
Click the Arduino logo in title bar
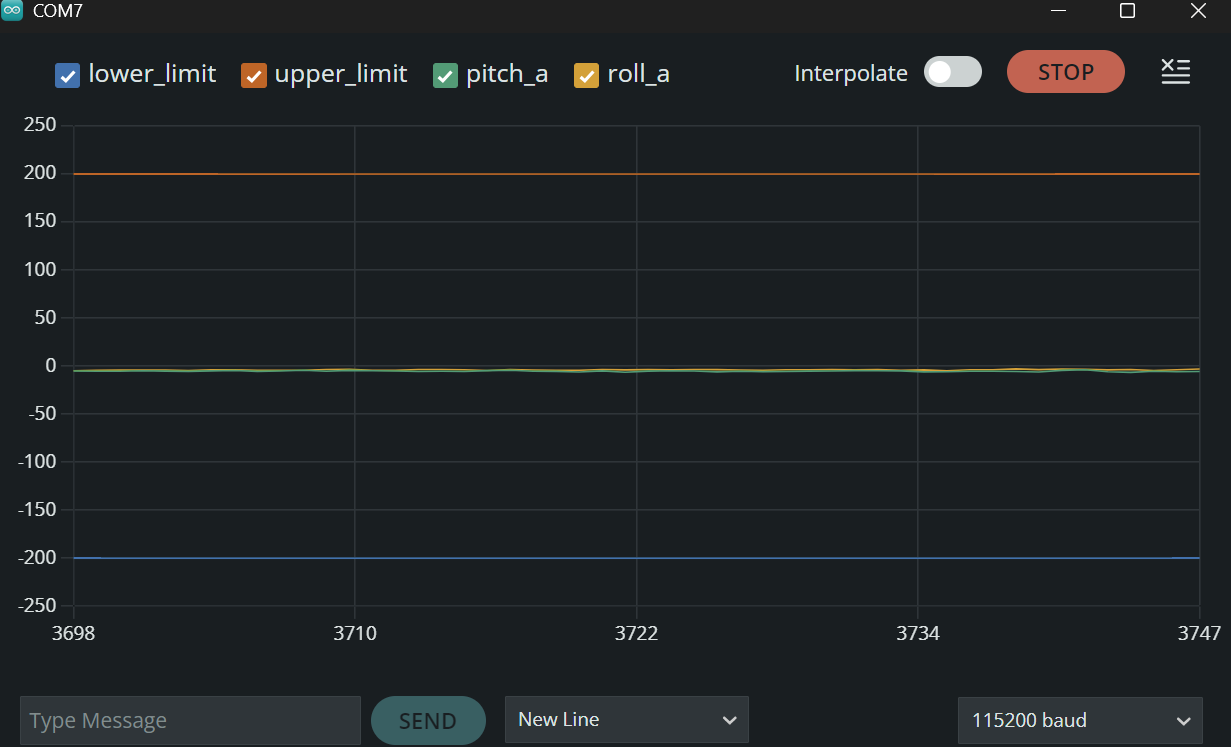tap(12, 11)
